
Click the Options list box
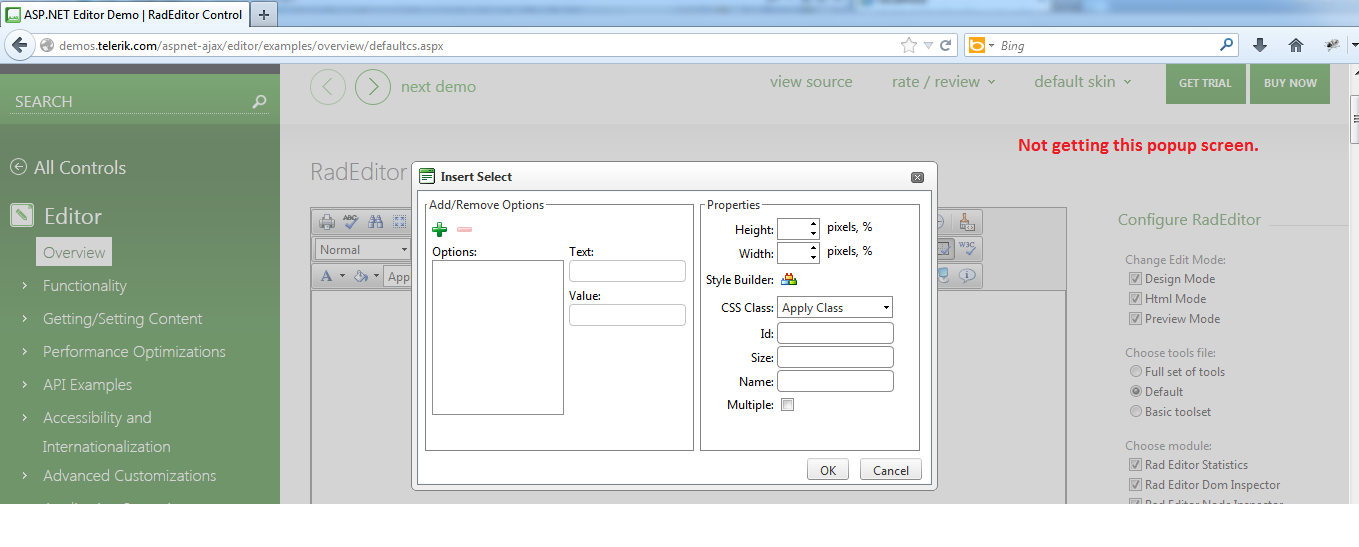[x=498, y=337]
